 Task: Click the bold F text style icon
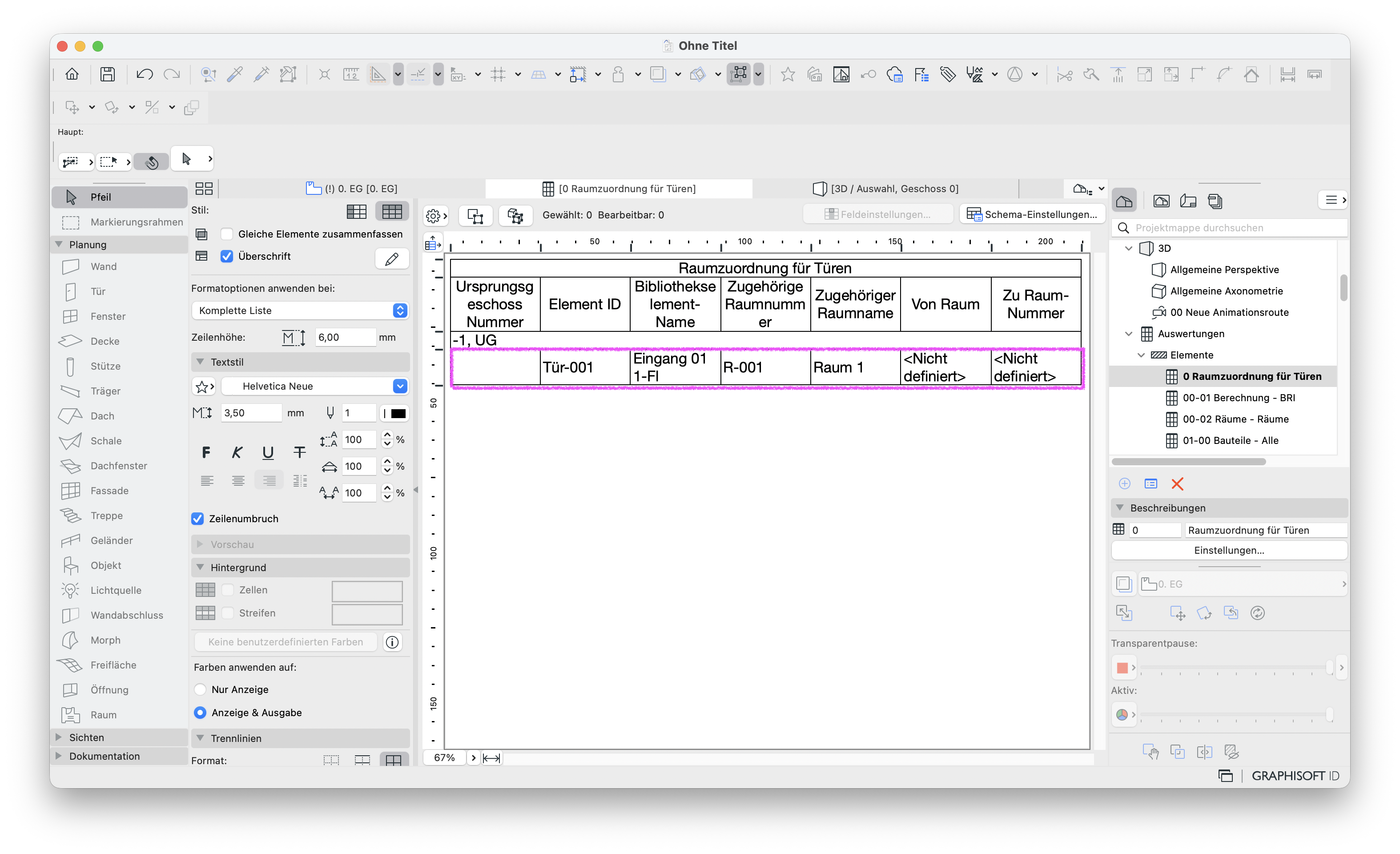[x=206, y=453]
